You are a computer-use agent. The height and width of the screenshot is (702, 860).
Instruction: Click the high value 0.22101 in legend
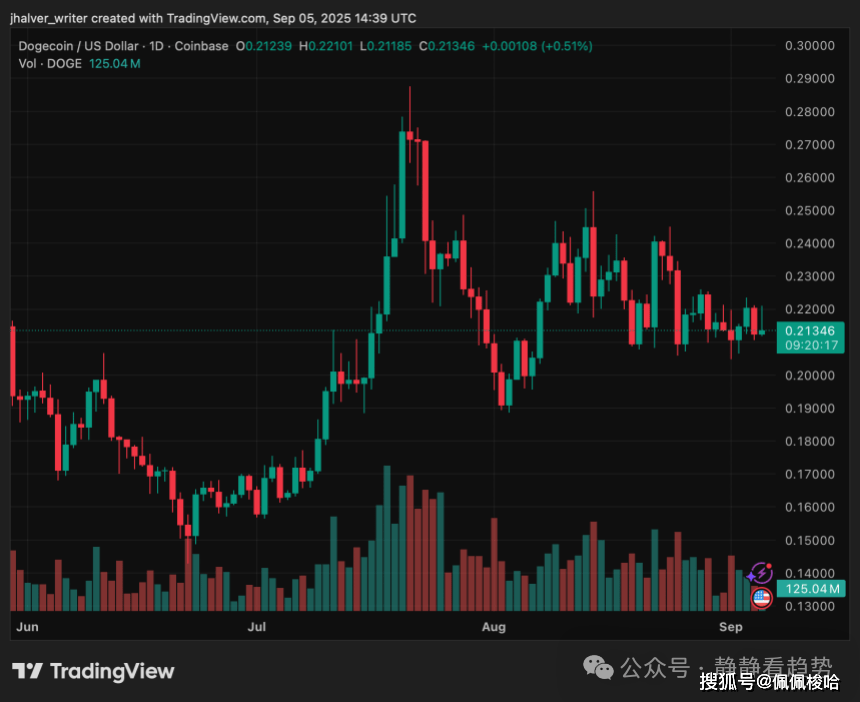(326, 45)
